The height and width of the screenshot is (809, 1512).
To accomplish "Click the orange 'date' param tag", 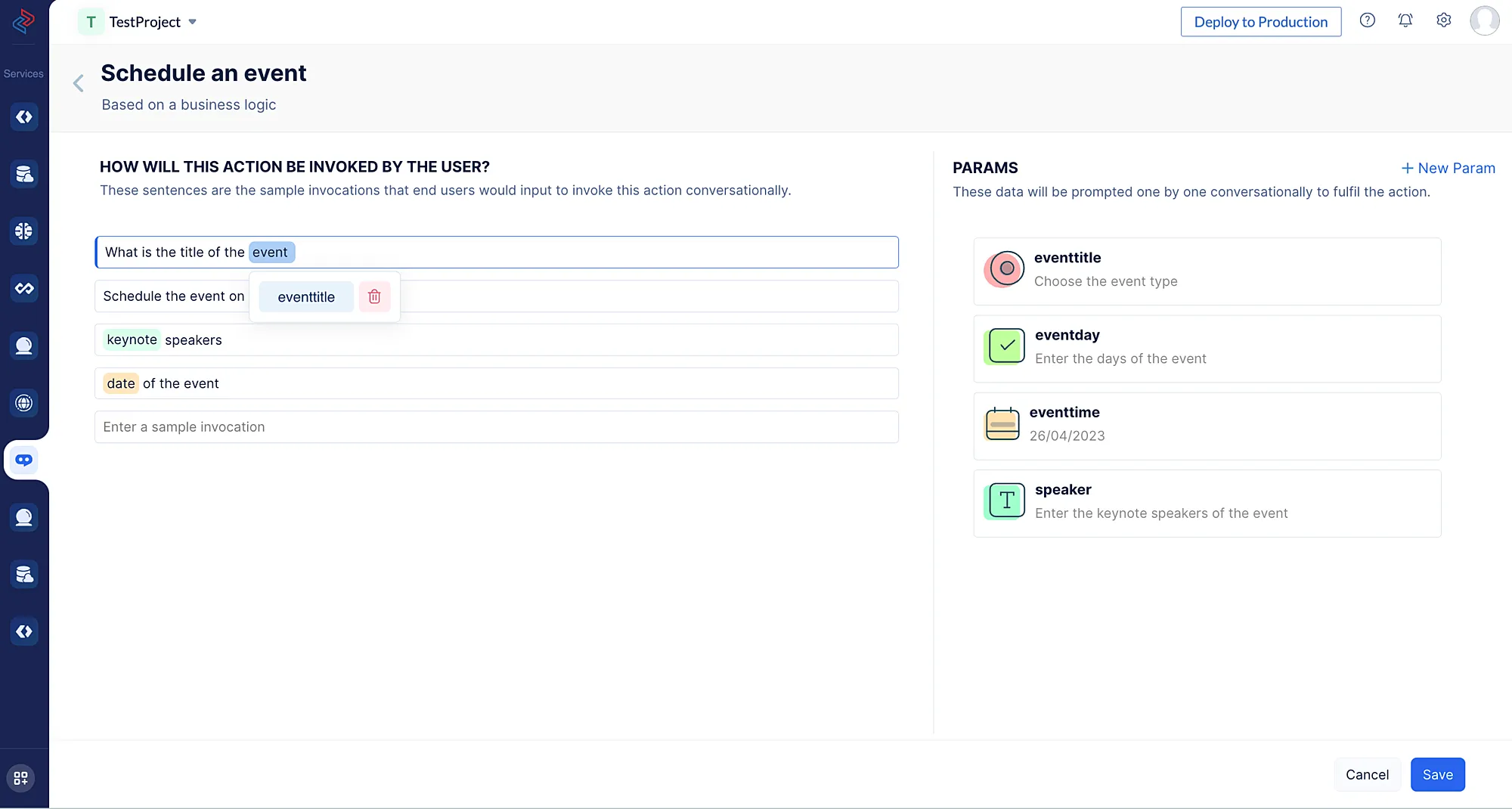I will [121, 383].
